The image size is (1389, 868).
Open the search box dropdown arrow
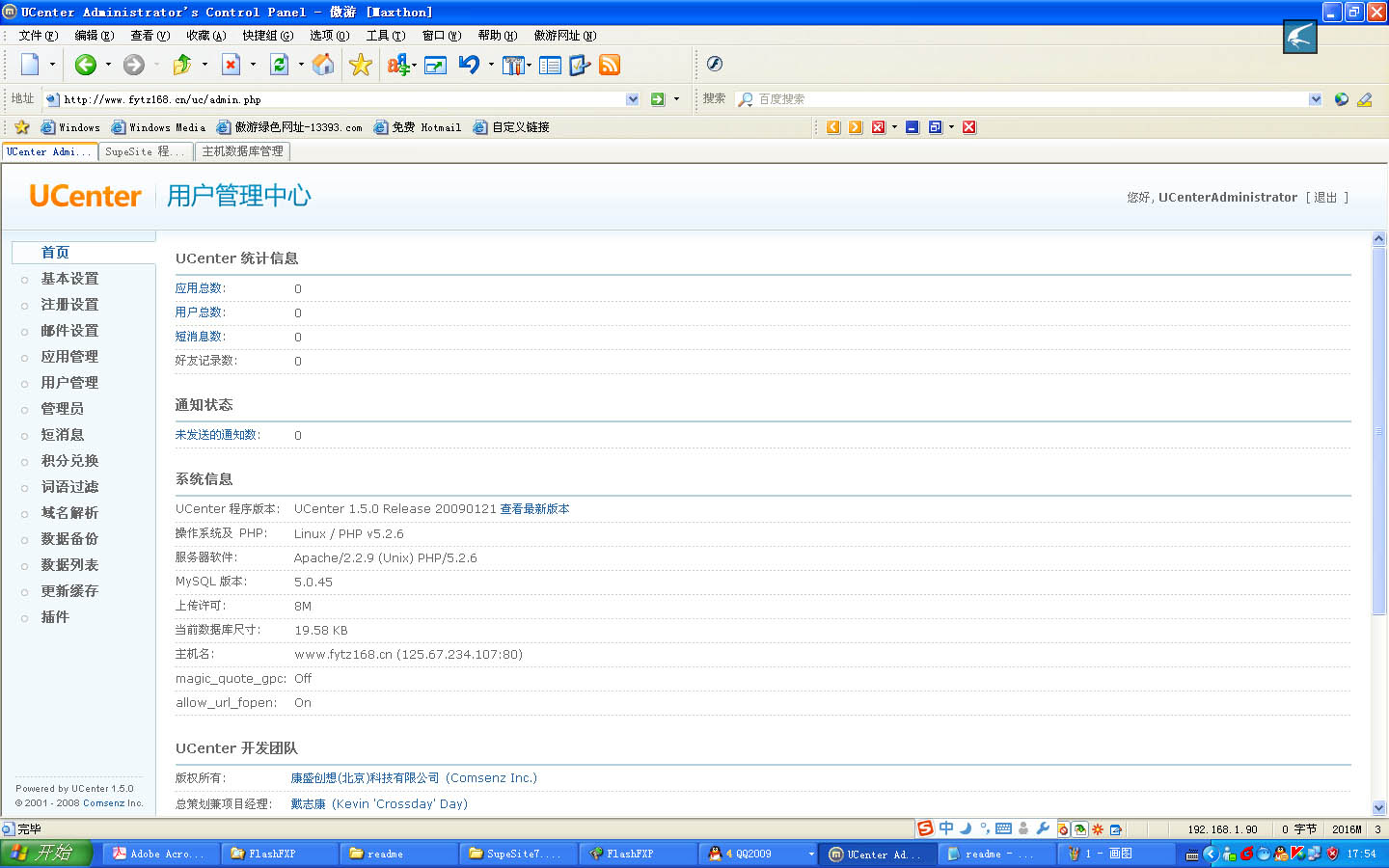[x=1316, y=99]
